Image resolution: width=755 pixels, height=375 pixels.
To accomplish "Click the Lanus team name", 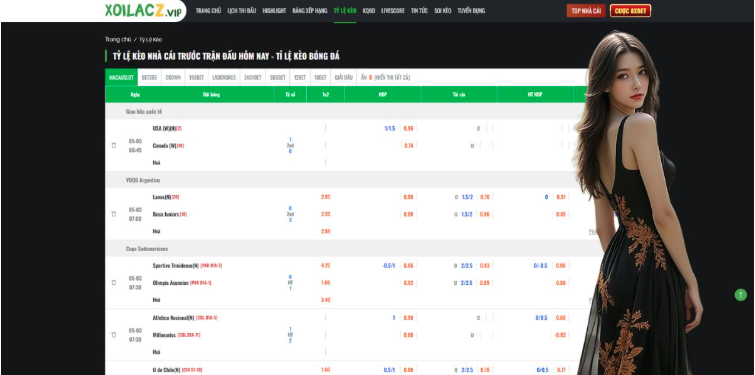I will [162, 197].
